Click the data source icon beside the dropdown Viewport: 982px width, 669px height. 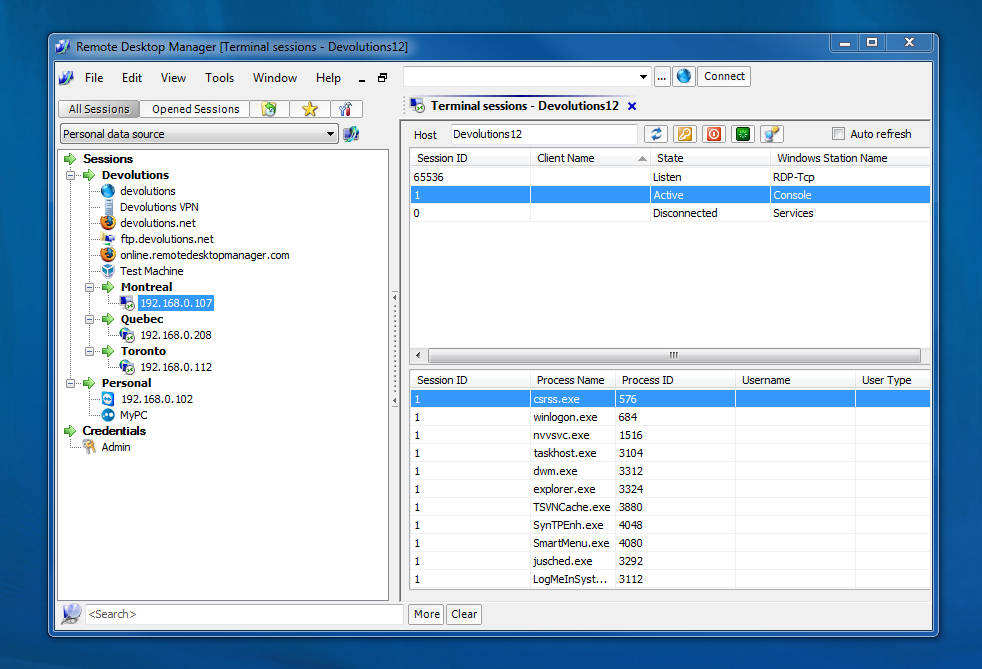coord(351,134)
